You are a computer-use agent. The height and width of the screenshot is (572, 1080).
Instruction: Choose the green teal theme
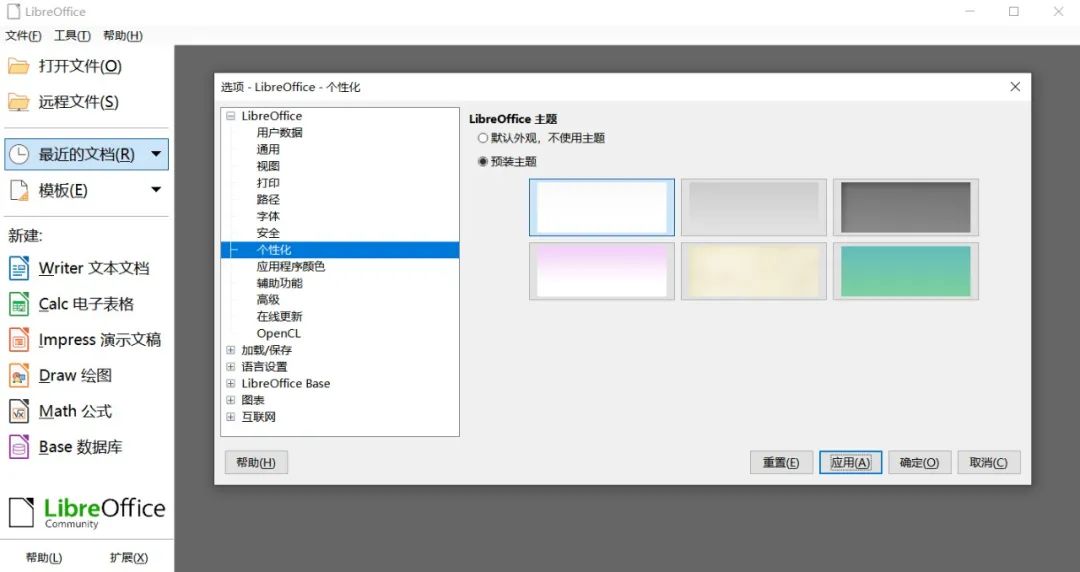coord(906,271)
